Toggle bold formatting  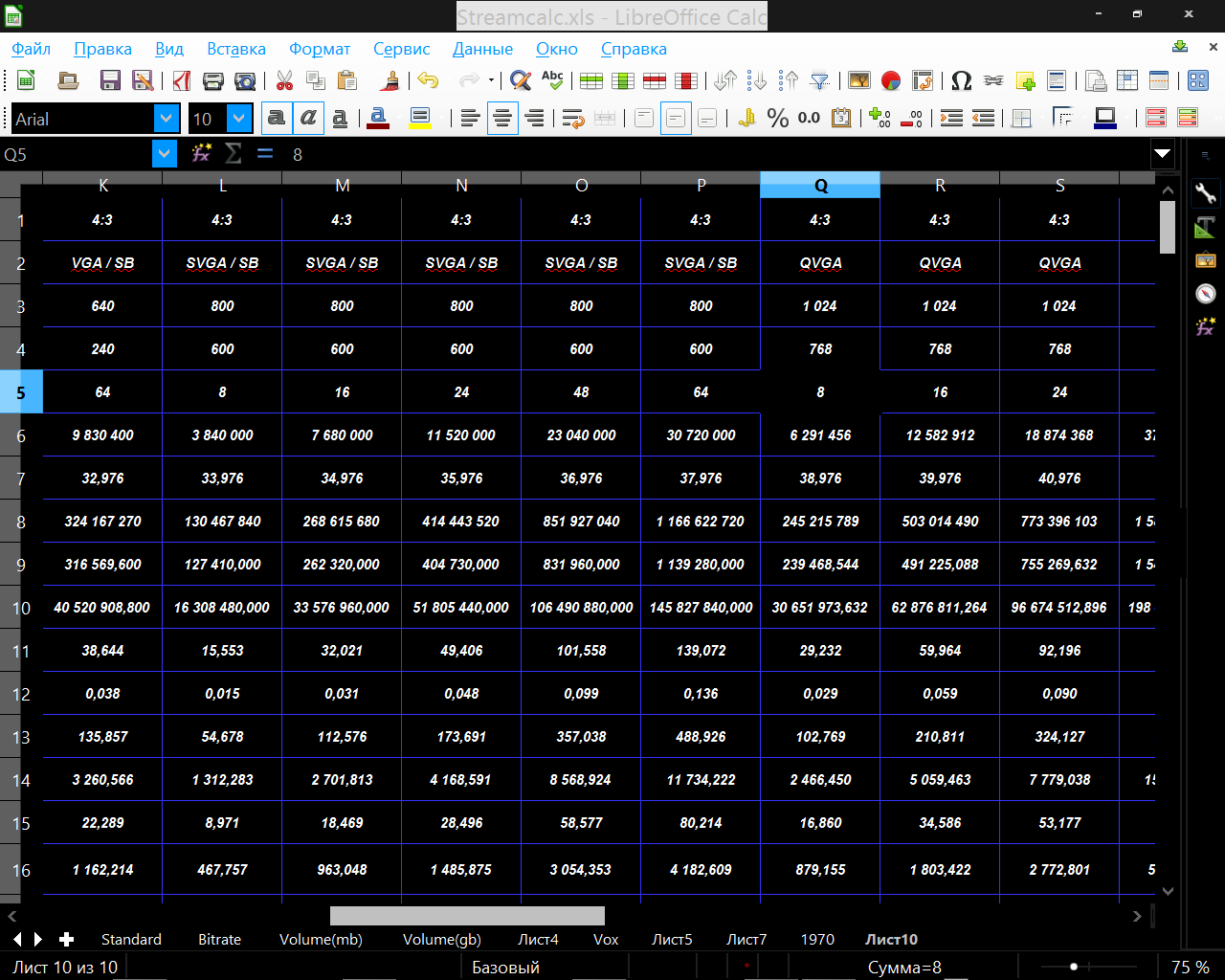277,119
